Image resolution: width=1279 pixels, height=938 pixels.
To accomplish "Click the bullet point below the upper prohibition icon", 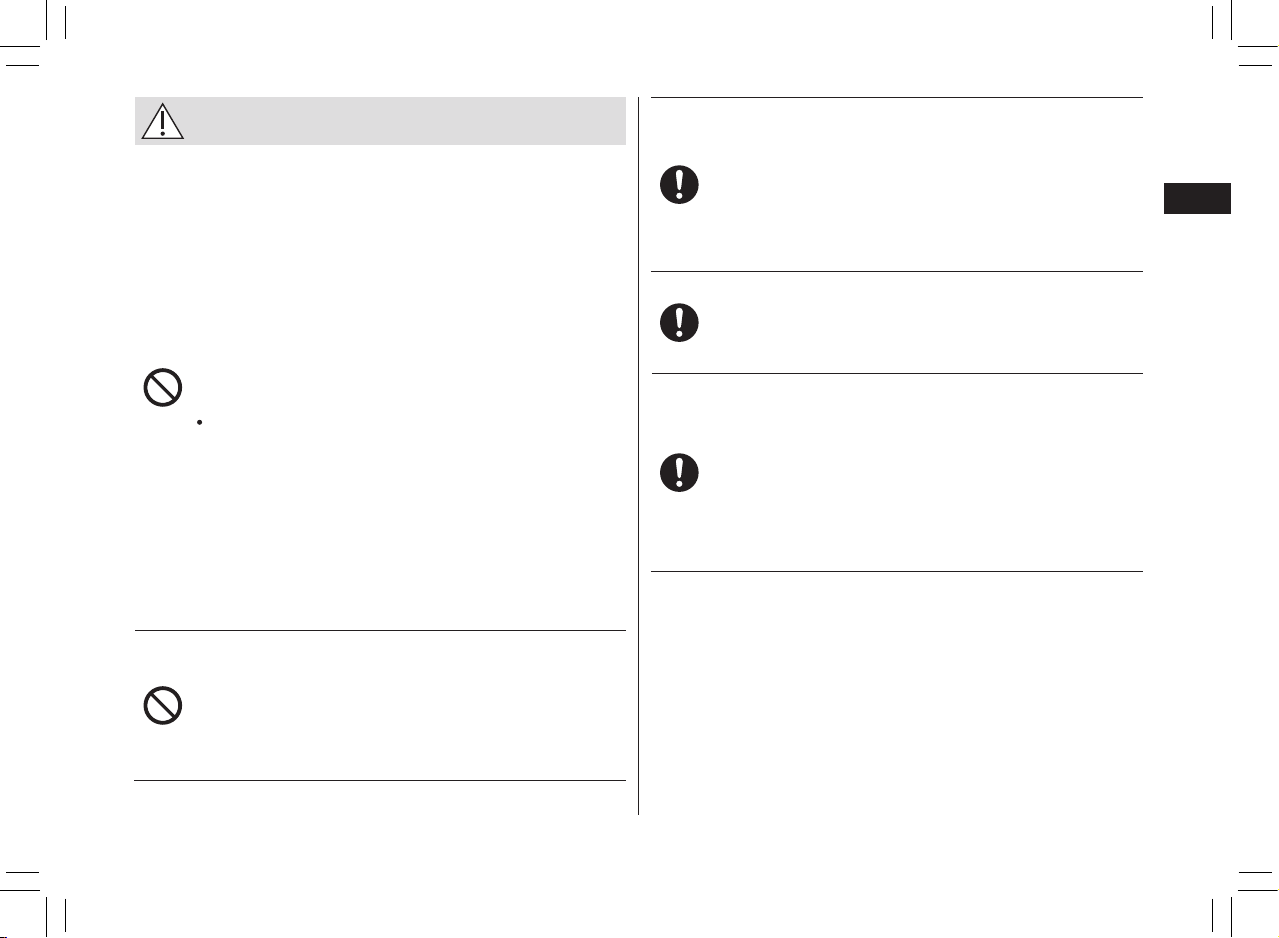I will 201,424.
